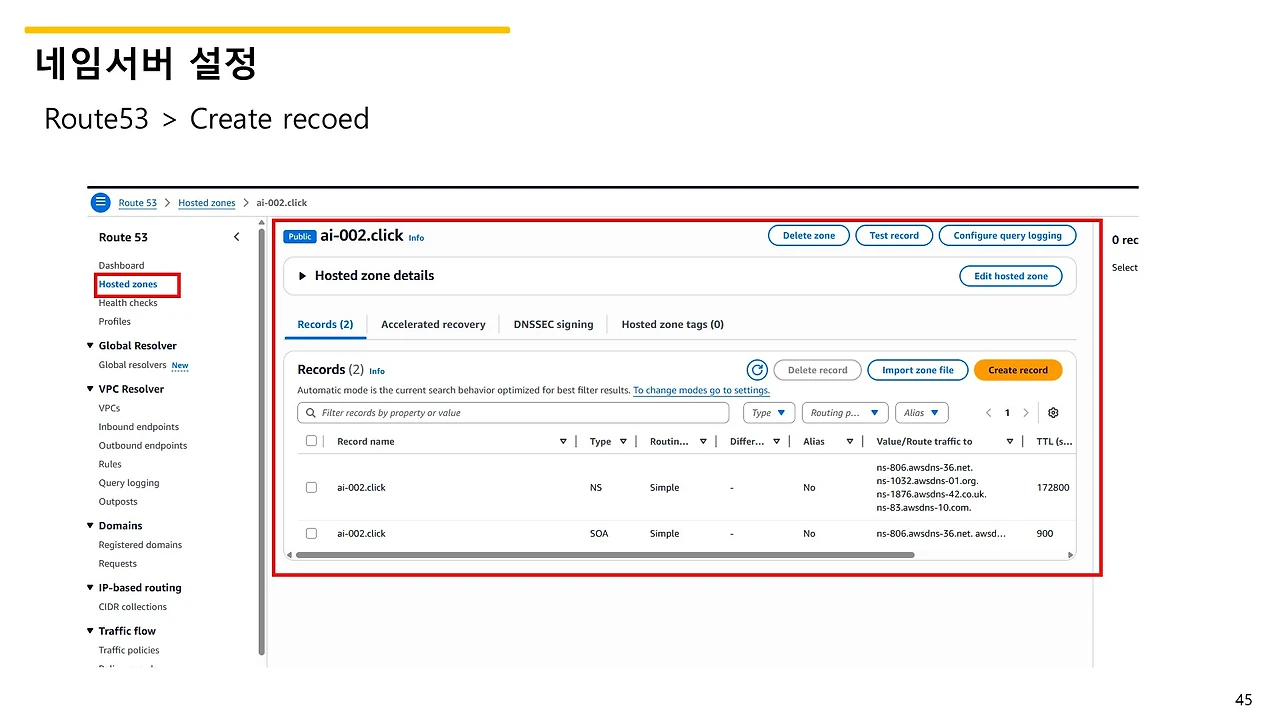Screen dimensions: 1280x720
Task: Collapse the VPC Resolver nav section
Action: pyautogui.click(x=90, y=389)
